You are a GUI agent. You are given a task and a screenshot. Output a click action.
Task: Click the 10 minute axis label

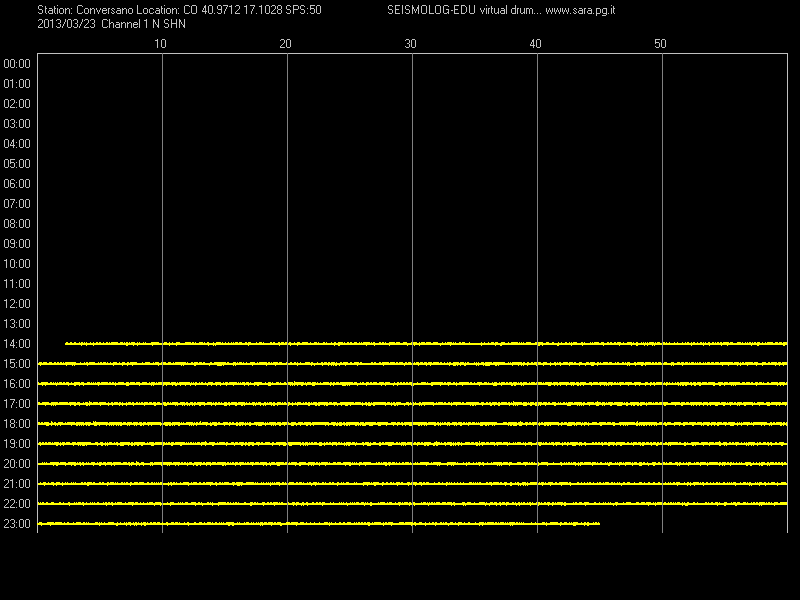(160, 44)
